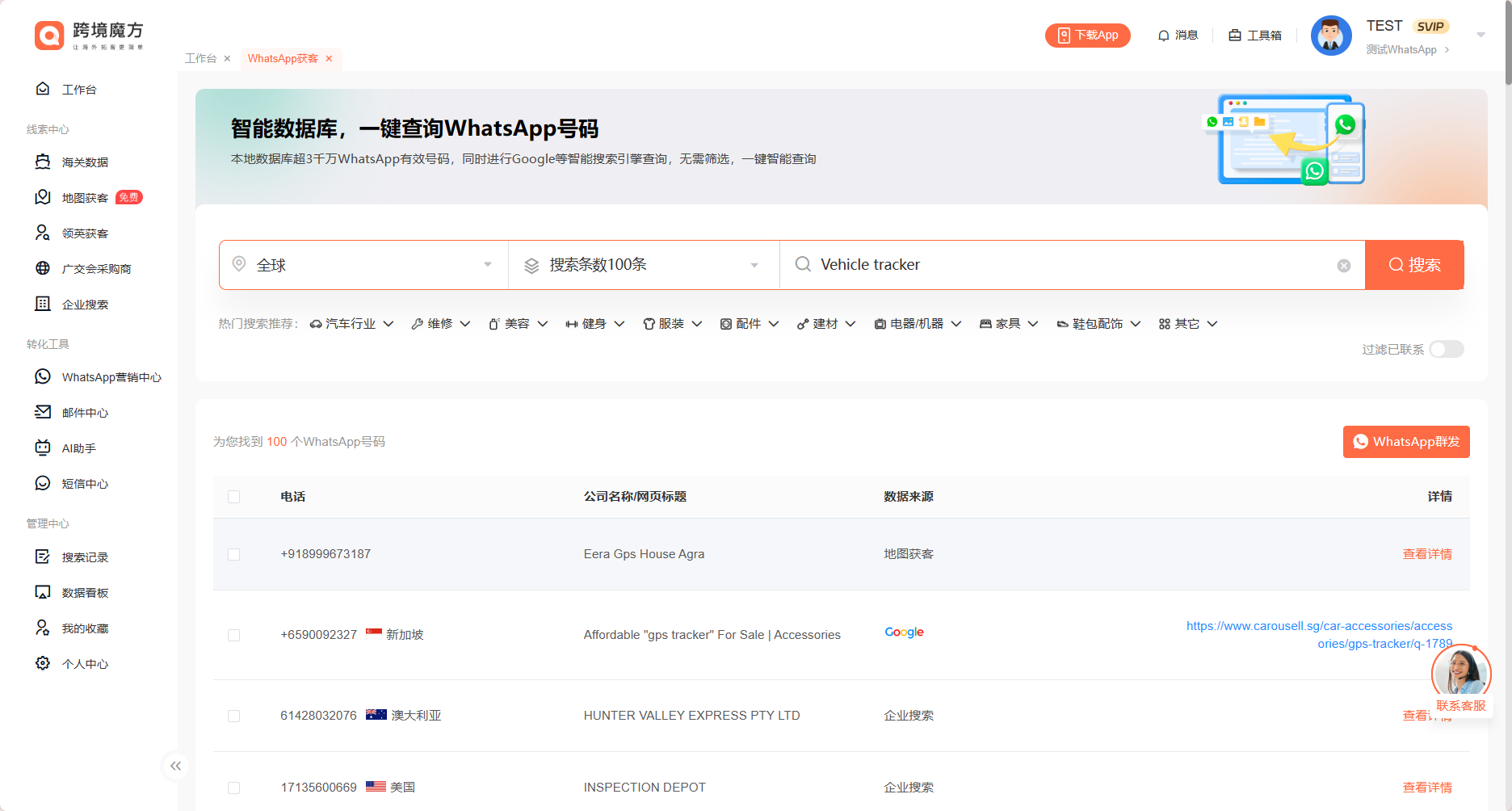This screenshot has height=811, width=1512.
Task: Collapse the sidebar with double-arrow icon
Action: (175, 766)
